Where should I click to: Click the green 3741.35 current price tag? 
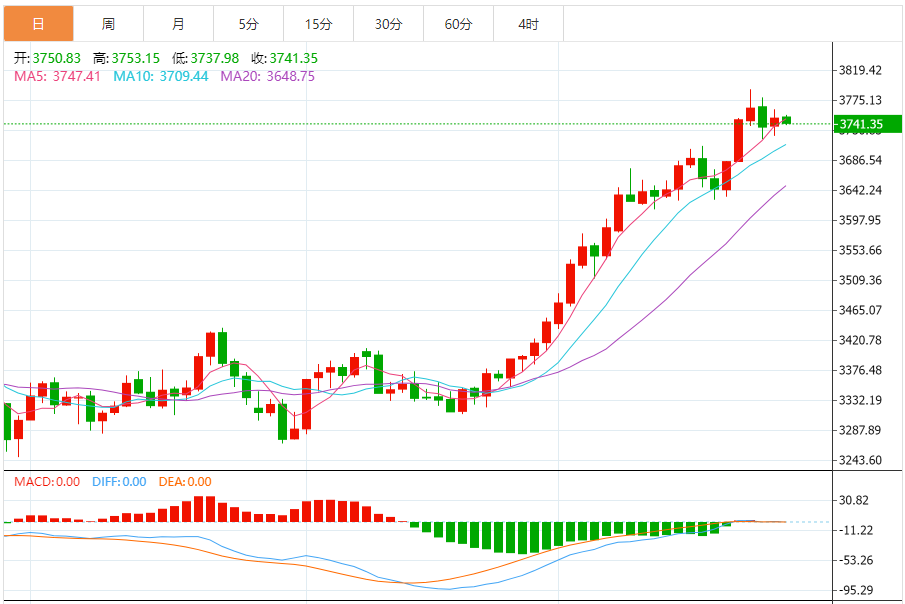coord(860,125)
